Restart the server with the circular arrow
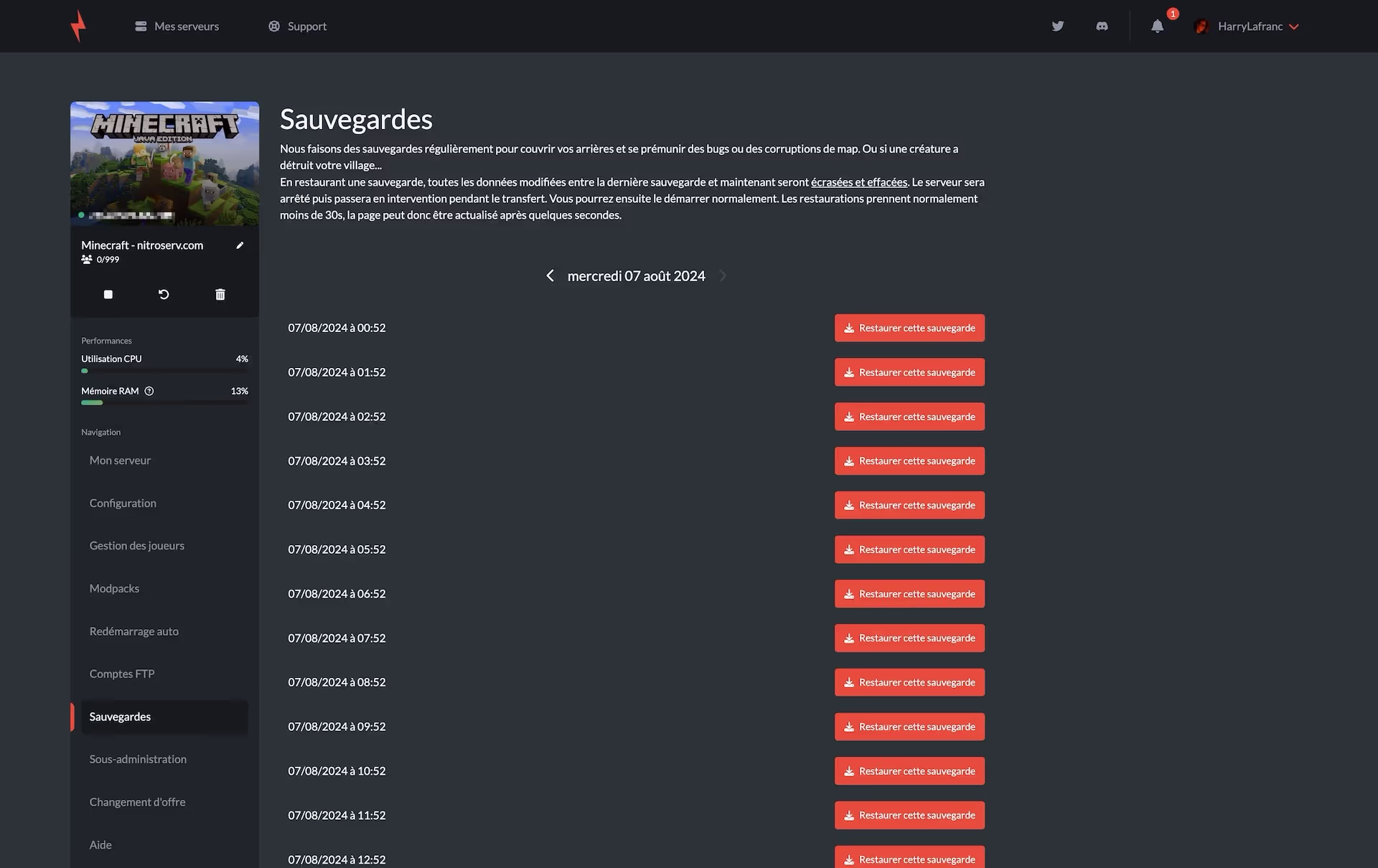Image resolution: width=1378 pixels, height=868 pixels. 164,294
